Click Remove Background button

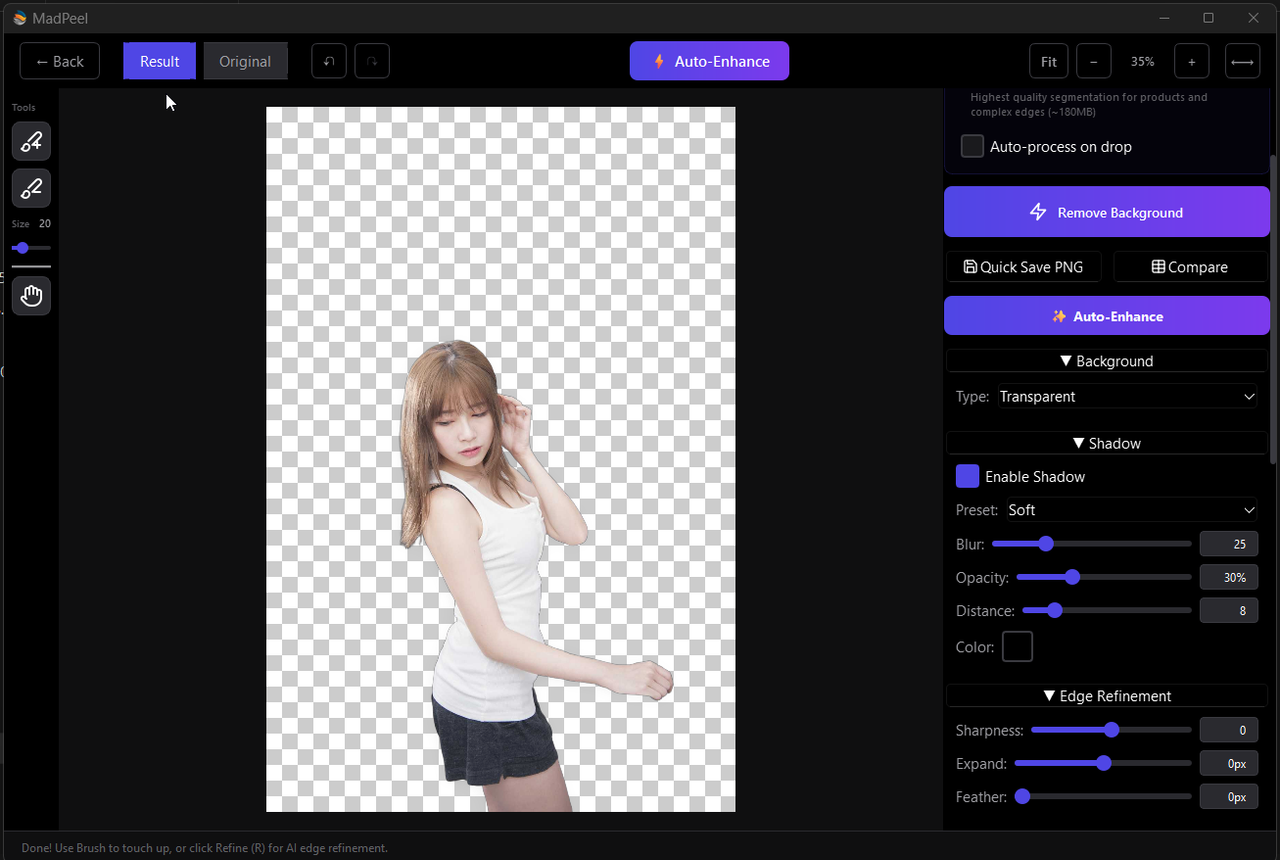point(1107,212)
